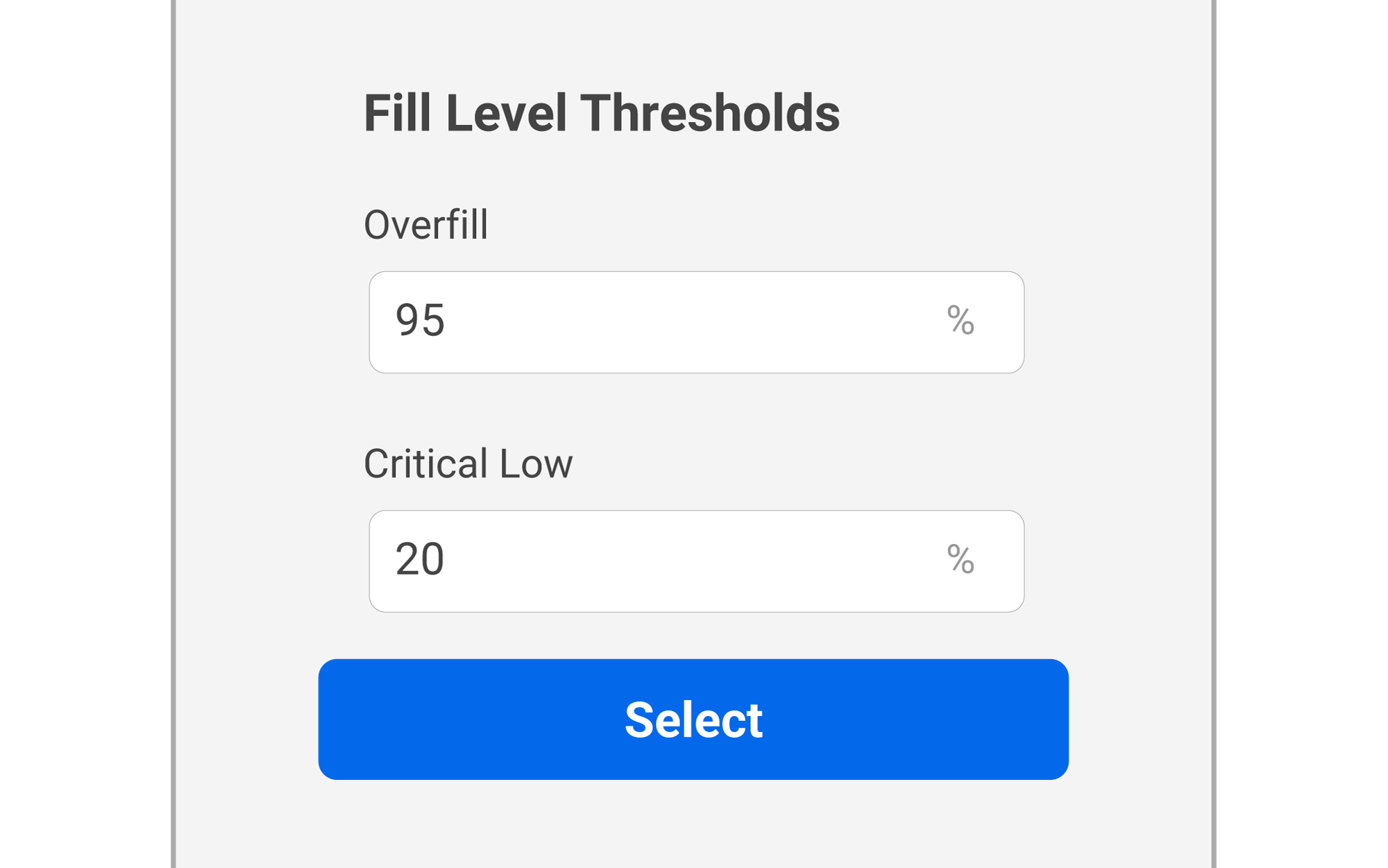Click the Overfill label

pos(425,225)
